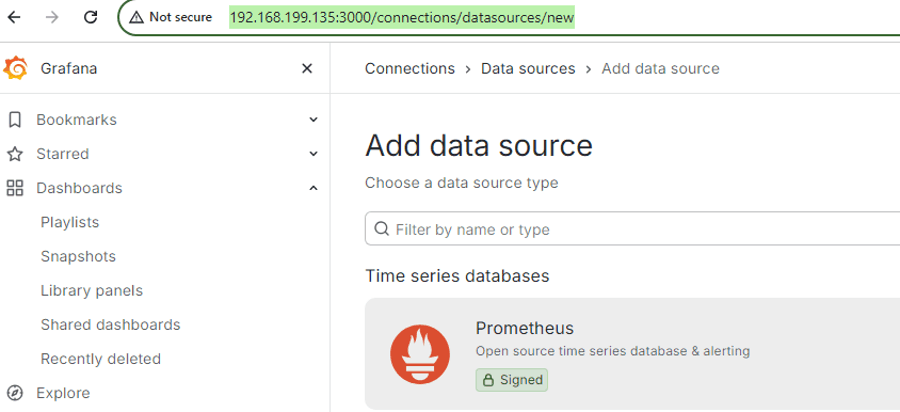Open Starred in the sidebar

pyautogui.click(x=63, y=154)
